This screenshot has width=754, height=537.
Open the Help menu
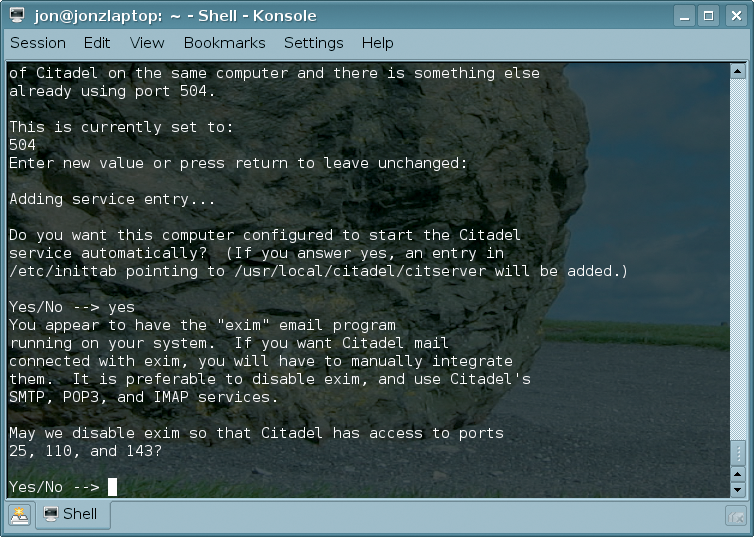tap(377, 43)
